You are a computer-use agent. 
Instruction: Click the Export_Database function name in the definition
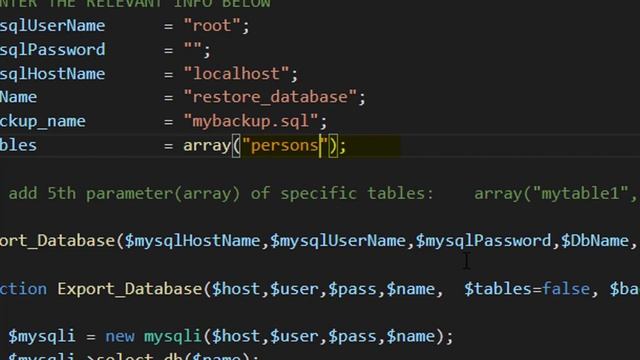coord(129,289)
